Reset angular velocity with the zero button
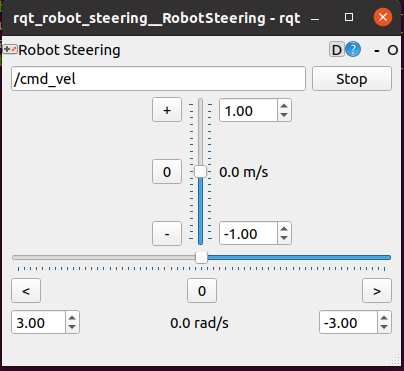This screenshot has height=371, width=404. [202, 291]
